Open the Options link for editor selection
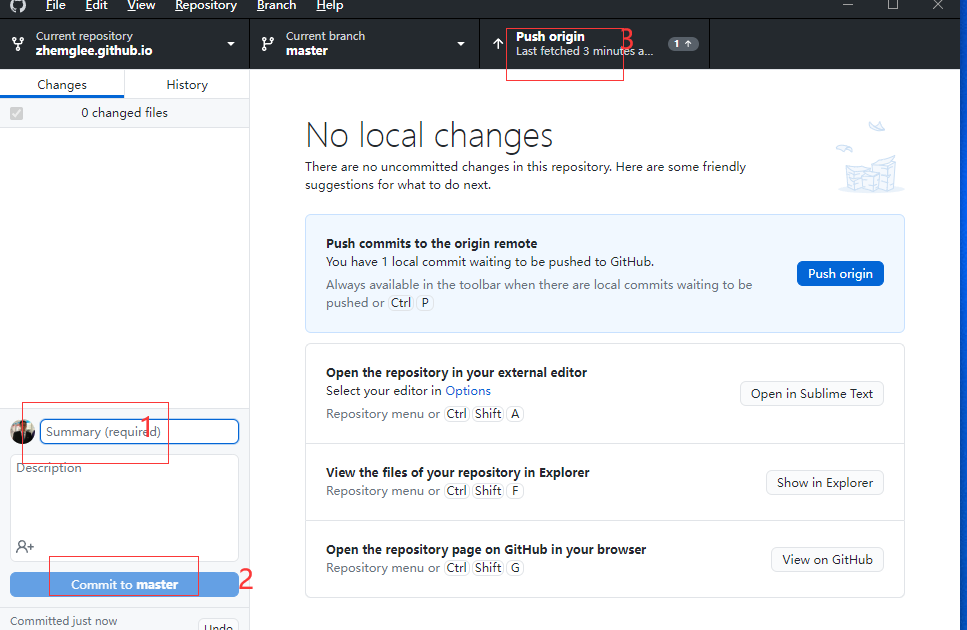967x630 pixels. click(x=468, y=391)
